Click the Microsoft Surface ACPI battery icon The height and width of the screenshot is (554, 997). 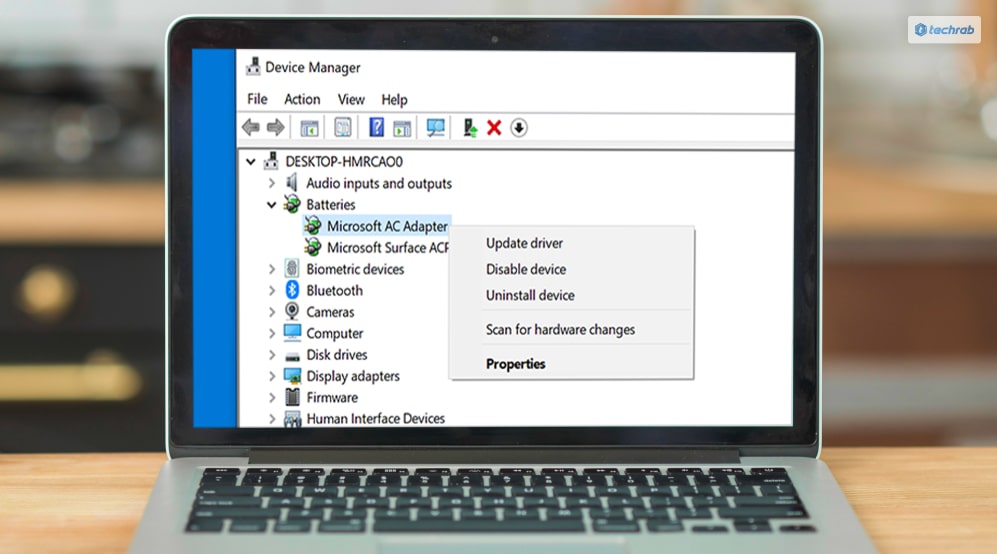312,247
